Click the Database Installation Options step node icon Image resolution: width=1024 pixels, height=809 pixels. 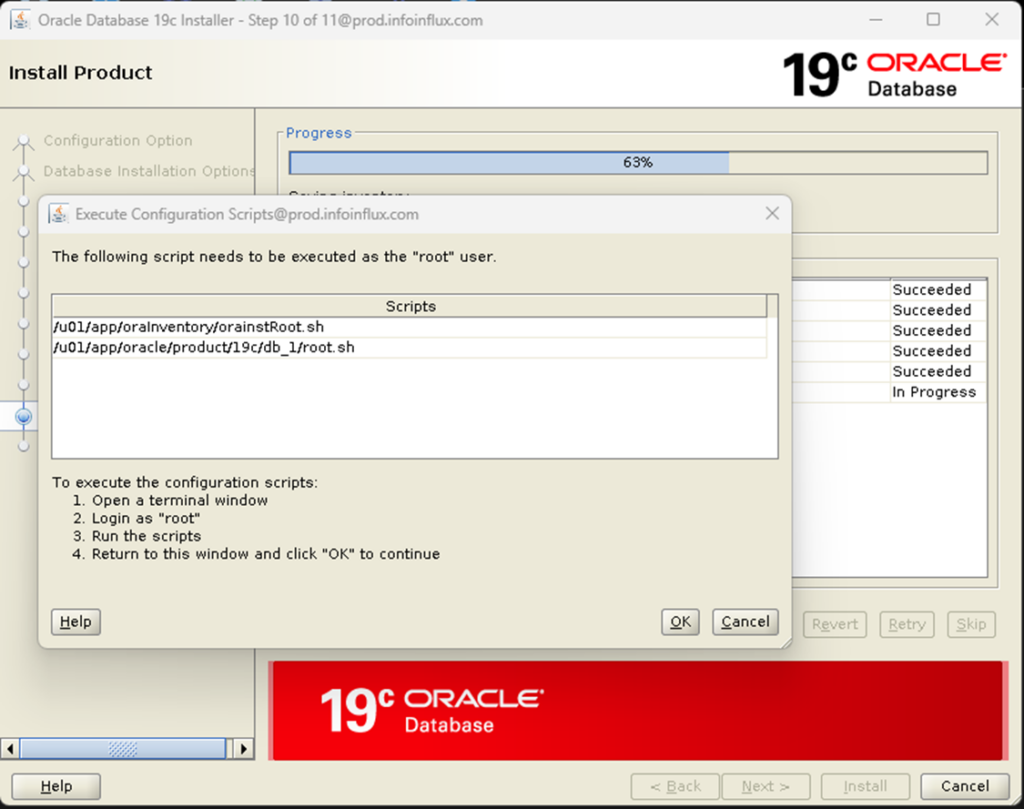click(x=22, y=171)
